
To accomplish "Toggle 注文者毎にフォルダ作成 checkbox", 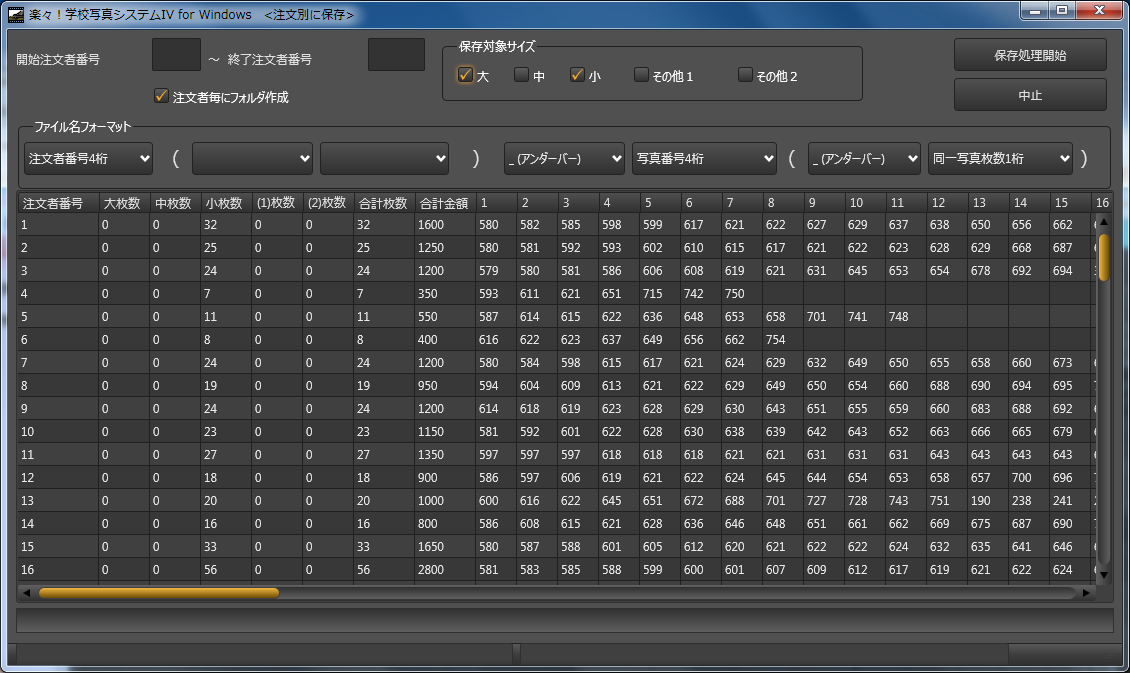I will pyautogui.click(x=161, y=96).
